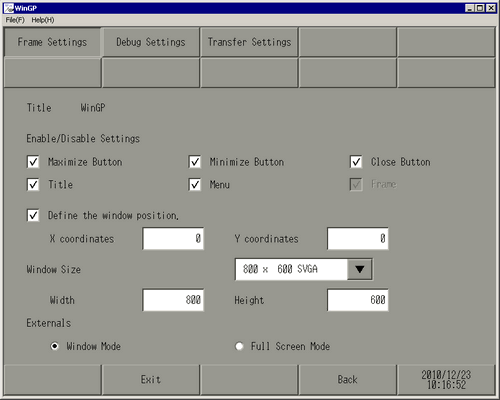Viewport: 500px width, 400px height.
Task: Switch to Transfer Settings tab
Action: (x=249, y=42)
